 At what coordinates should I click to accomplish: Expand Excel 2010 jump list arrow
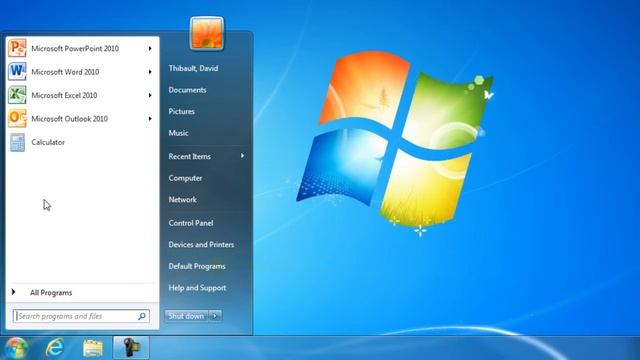[x=150, y=95]
